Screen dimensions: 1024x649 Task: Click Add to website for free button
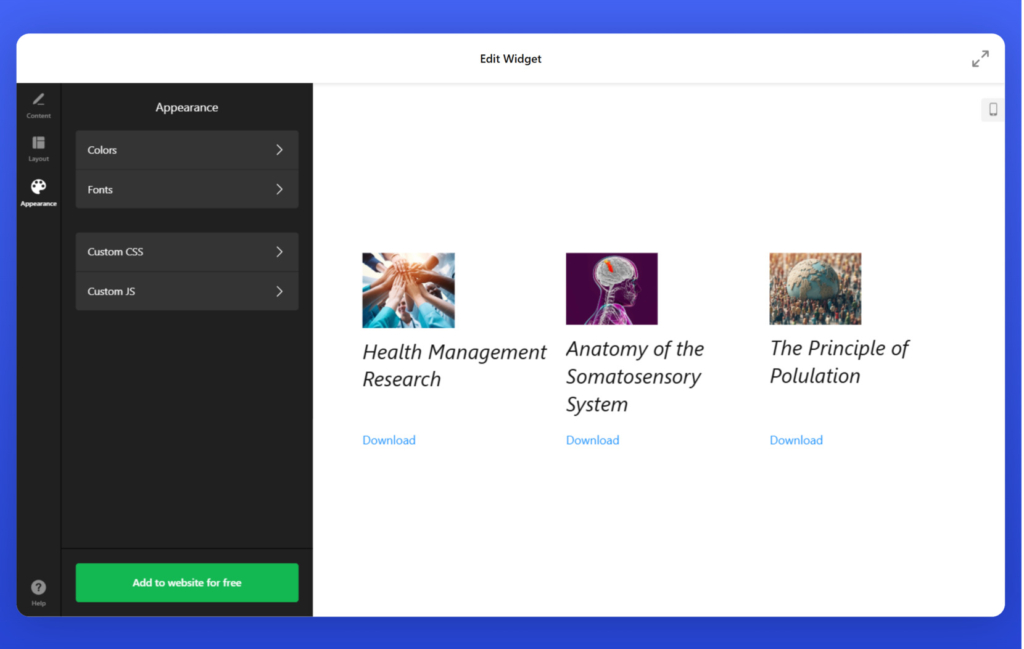[187, 583]
